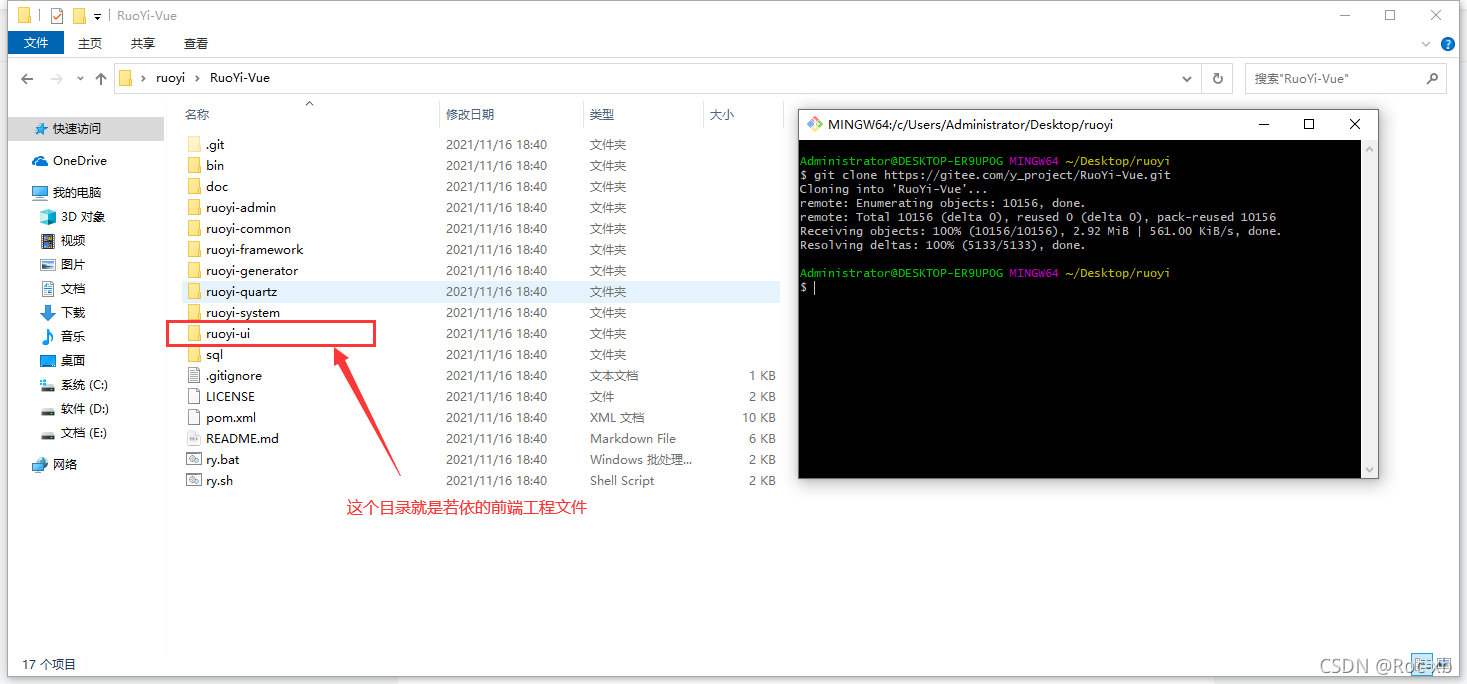Open 桌面 in the navigation pane

click(73, 361)
